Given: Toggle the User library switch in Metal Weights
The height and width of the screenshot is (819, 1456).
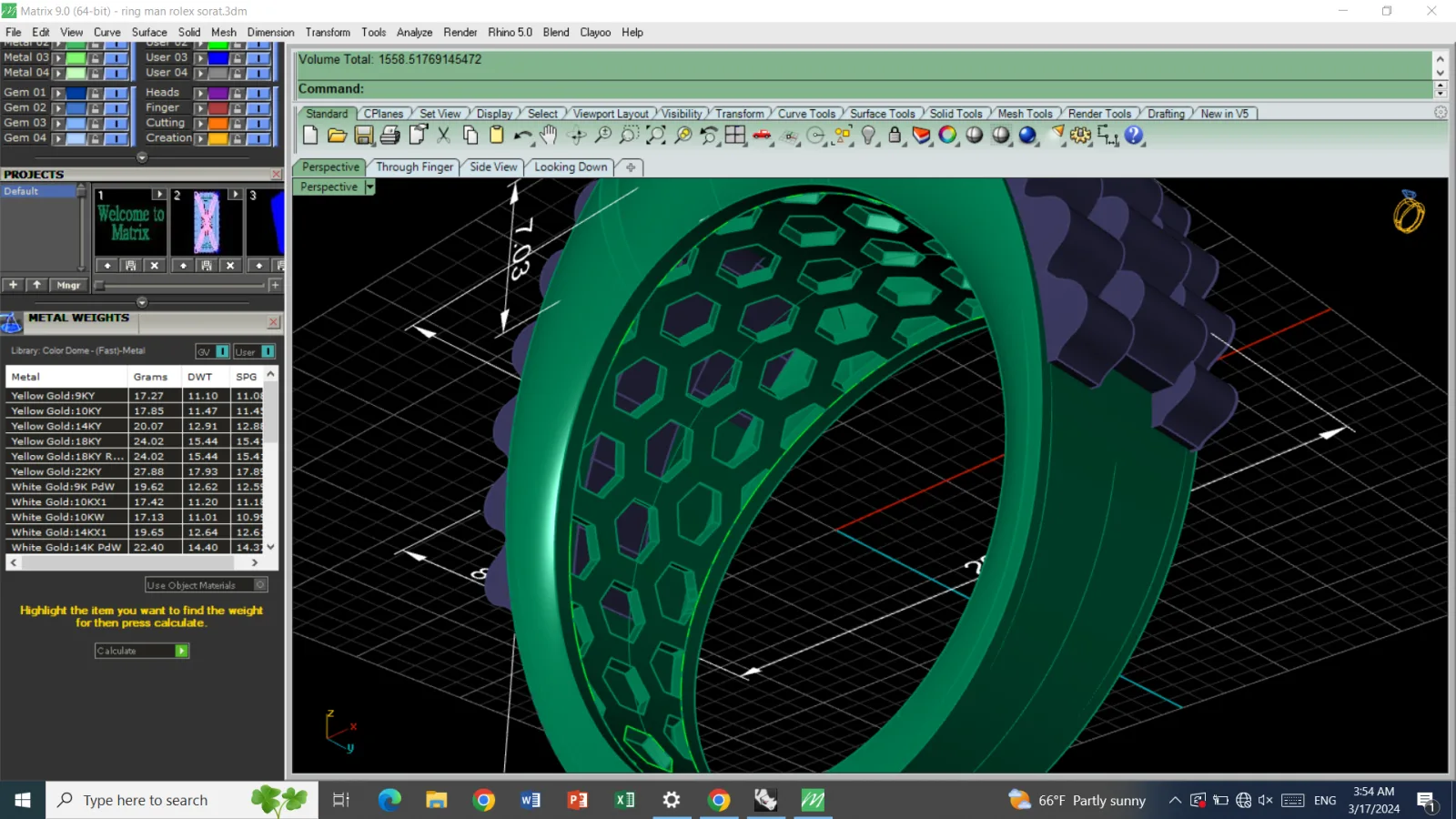Looking at the screenshot, I should (268, 351).
